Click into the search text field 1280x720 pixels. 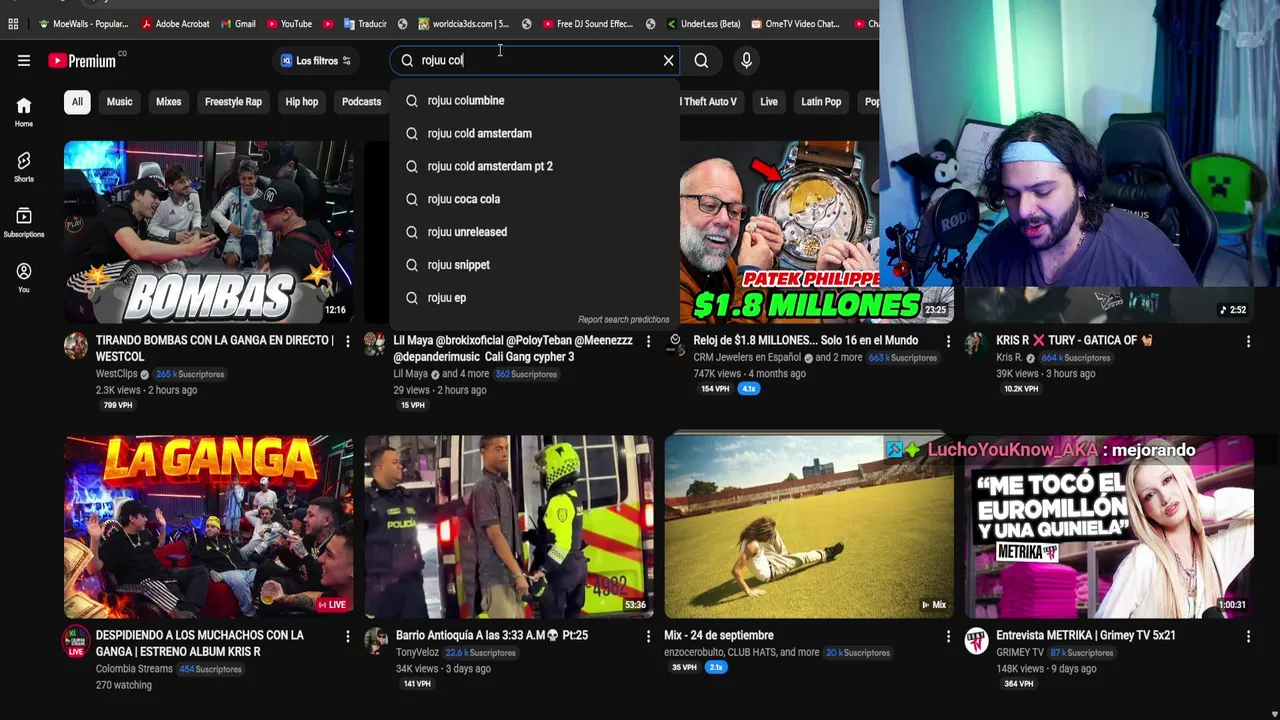point(535,60)
